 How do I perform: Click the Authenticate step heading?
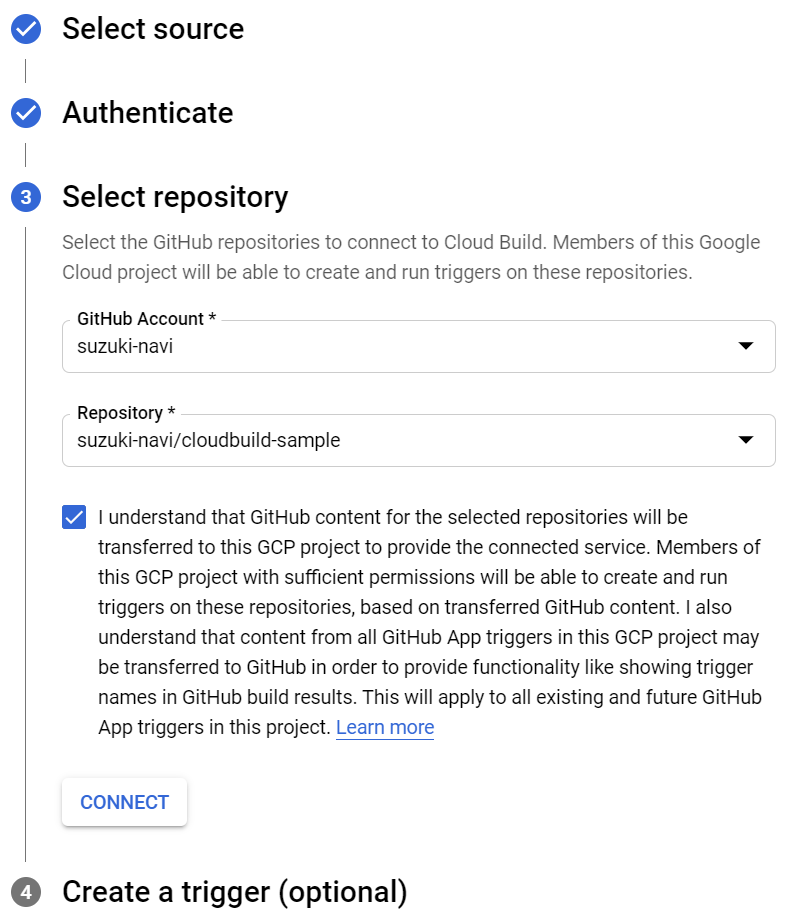click(147, 113)
